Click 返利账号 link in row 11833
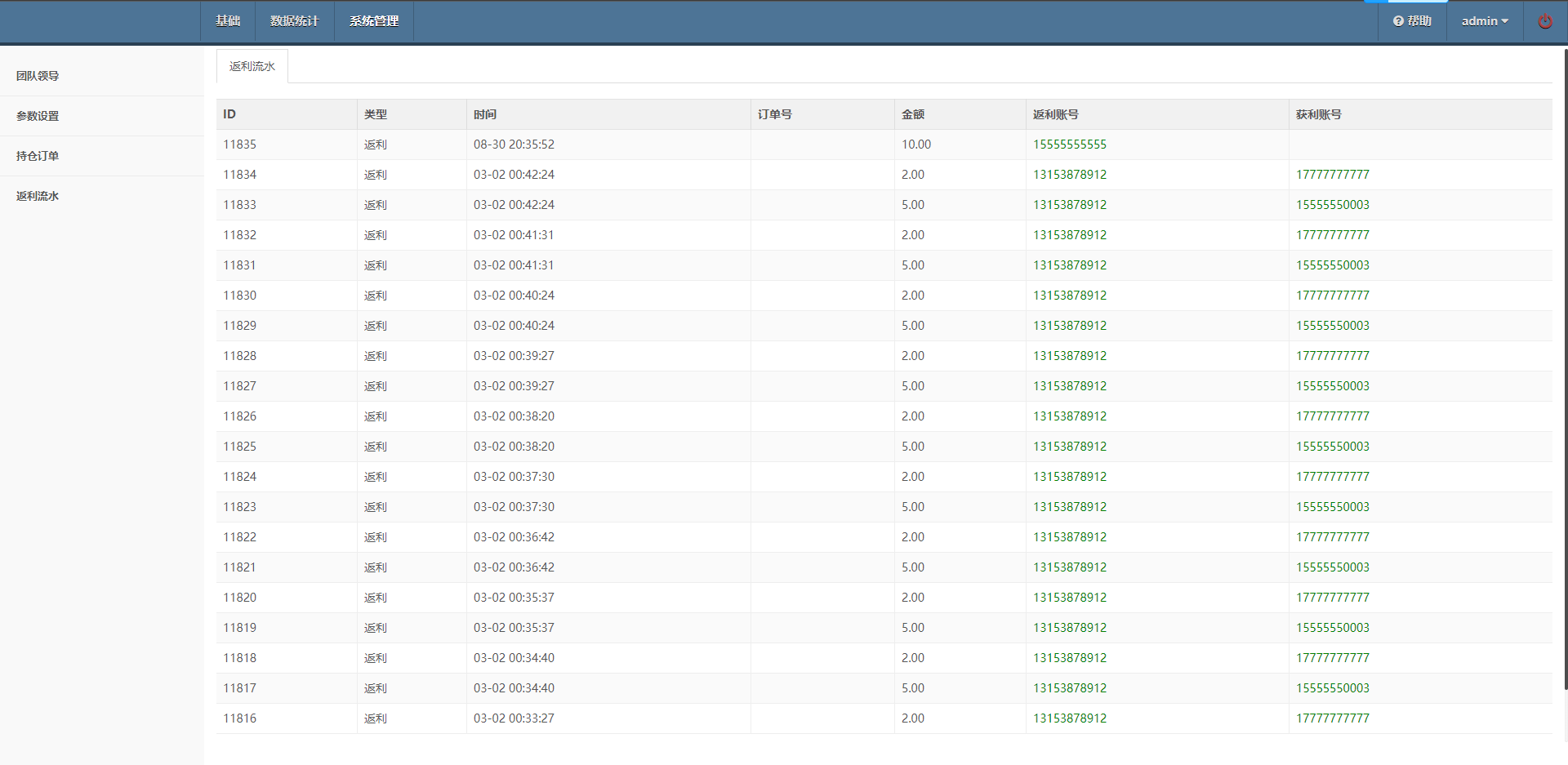The height and width of the screenshot is (765, 1568). pyautogui.click(x=1069, y=205)
